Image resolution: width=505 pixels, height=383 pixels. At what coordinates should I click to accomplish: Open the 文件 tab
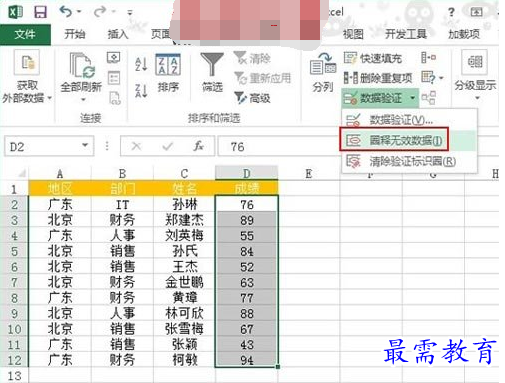point(25,34)
